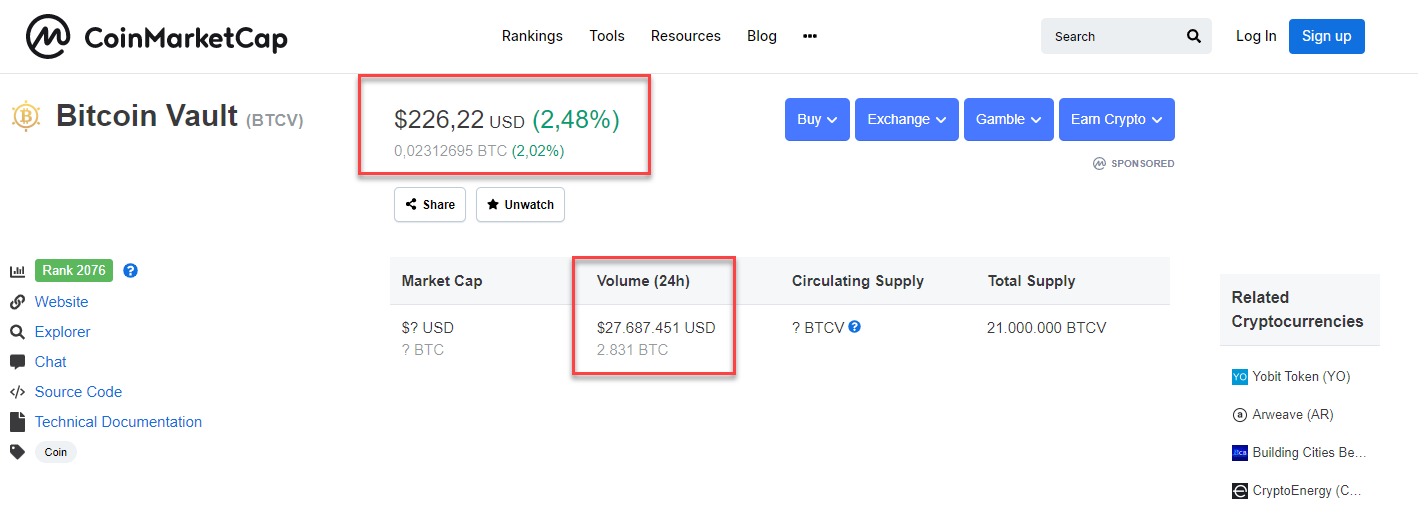Click the Share button
Image resolution: width=1418 pixels, height=510 pixels.
point(430,204)
